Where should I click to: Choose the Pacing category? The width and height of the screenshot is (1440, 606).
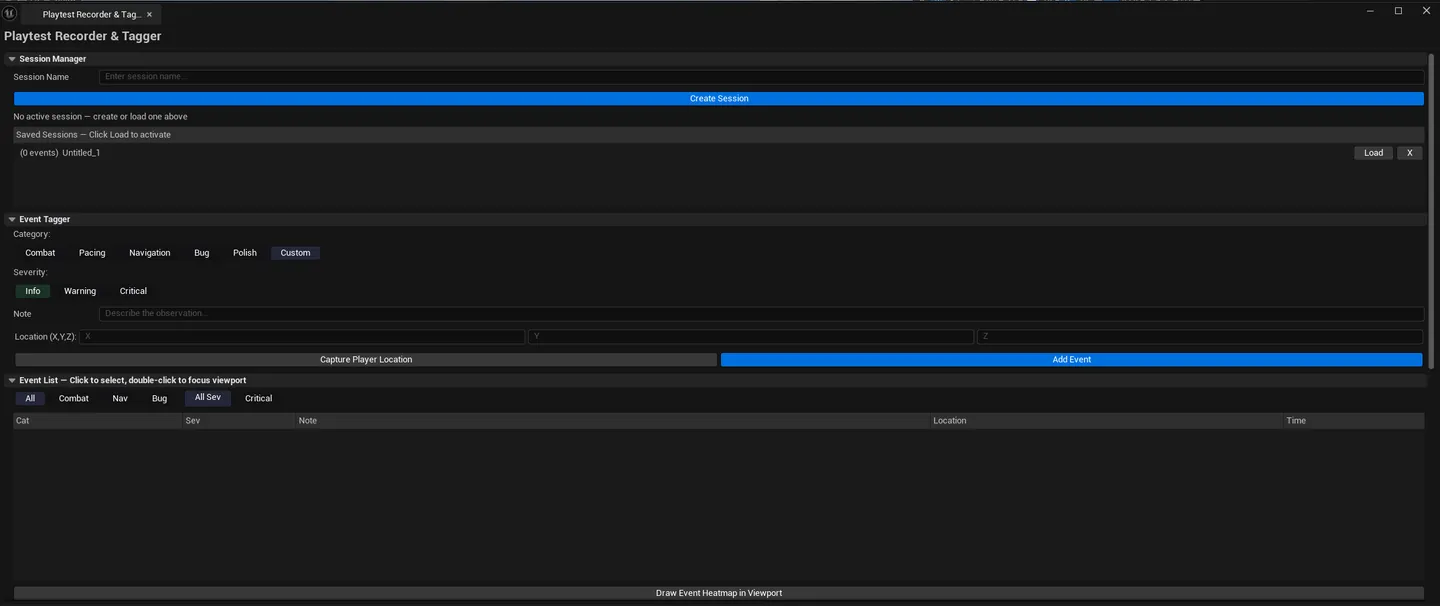92,253
